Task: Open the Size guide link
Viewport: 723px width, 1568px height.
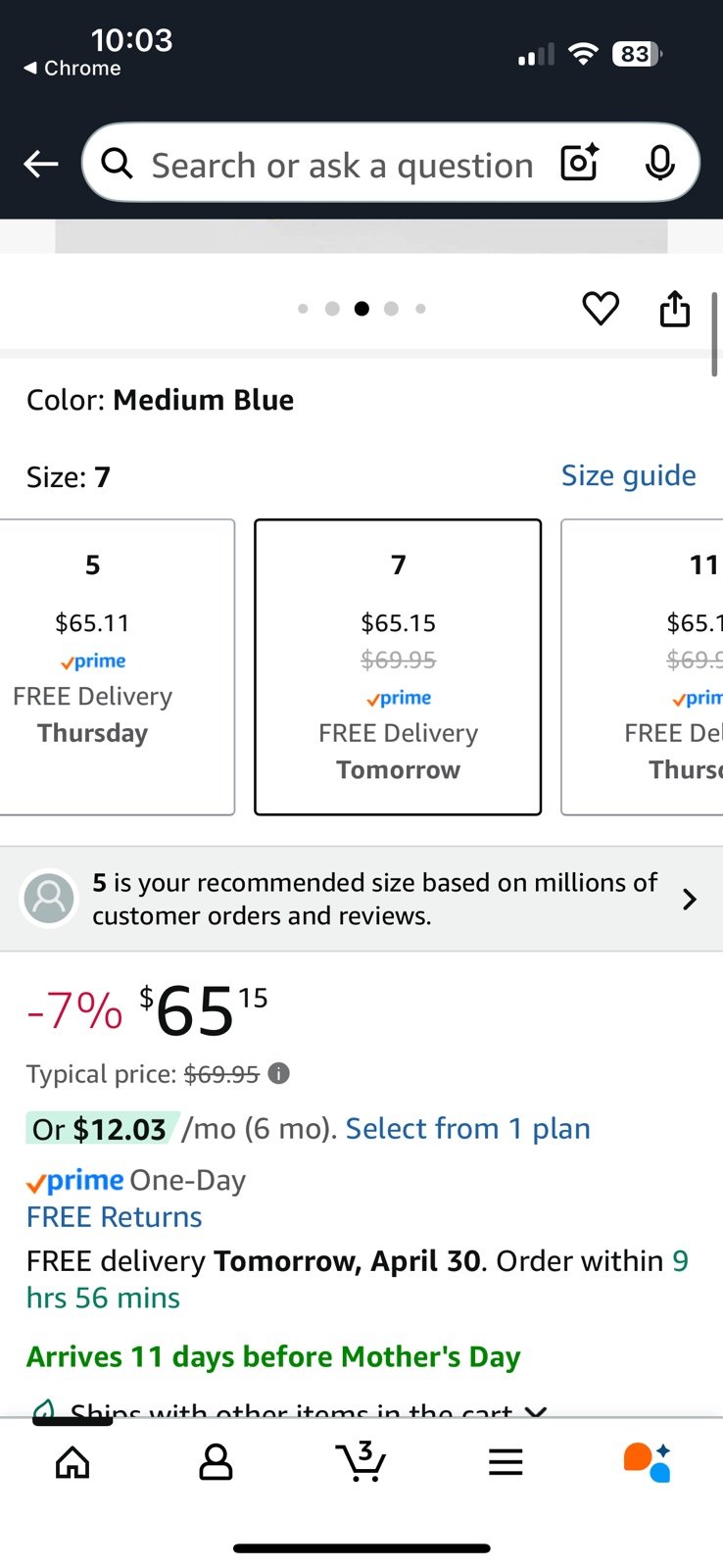Action: point(629,475)
